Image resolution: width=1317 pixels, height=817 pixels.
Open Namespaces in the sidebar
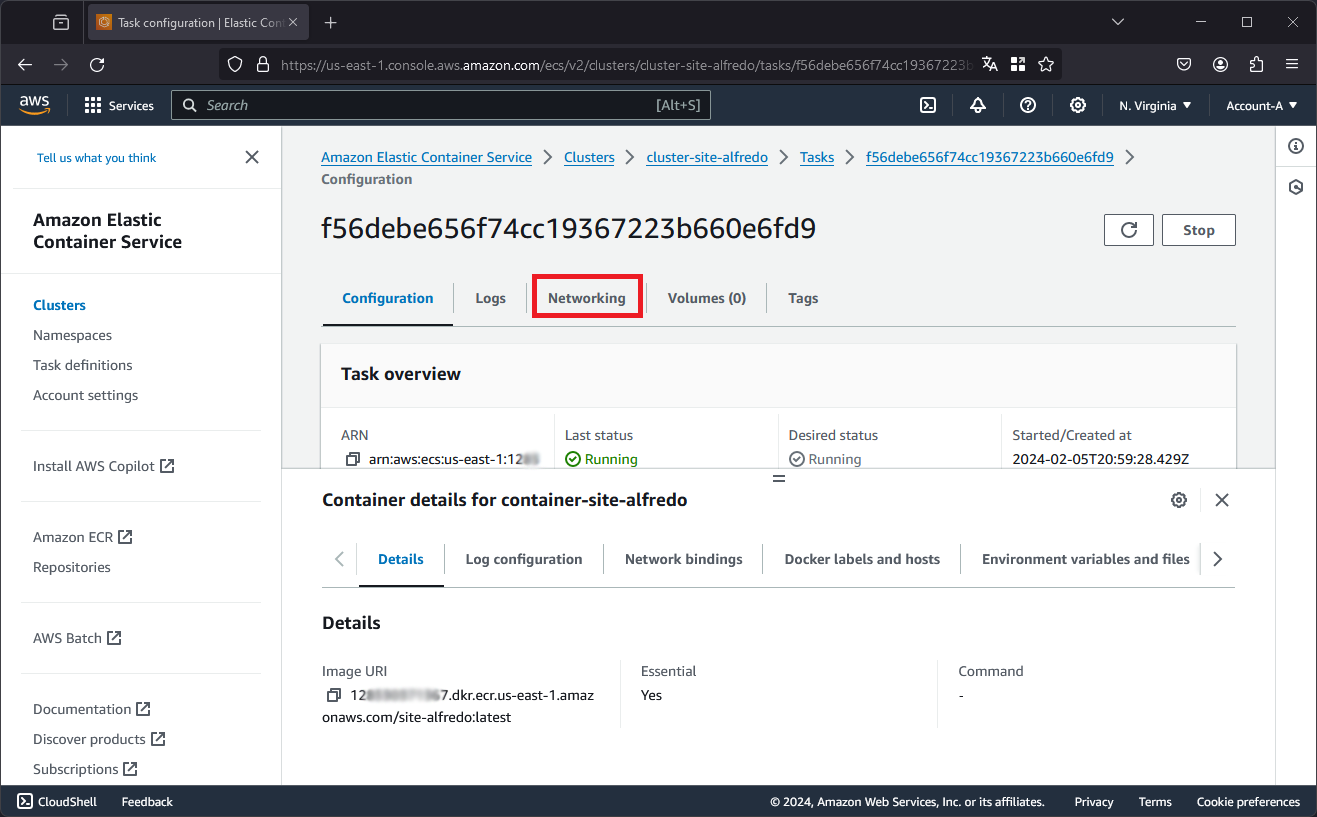(73, 335)
